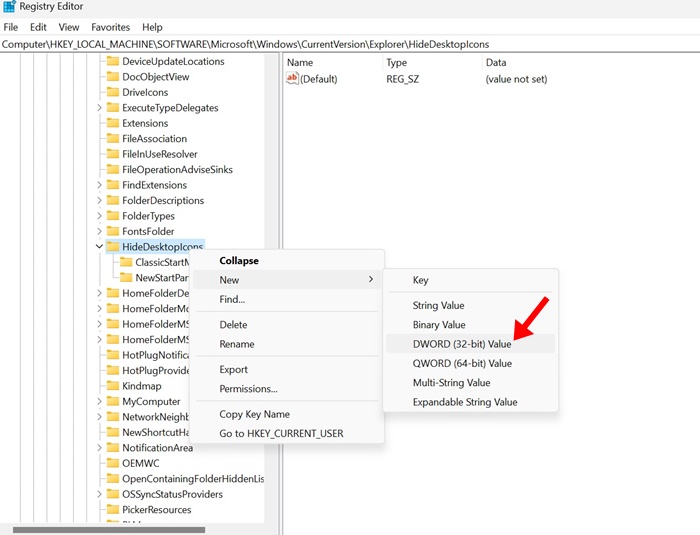Click the FolderTypes folder icon
Screen dimensions: 700x535
pyautogui.click(x=113, y=216)
